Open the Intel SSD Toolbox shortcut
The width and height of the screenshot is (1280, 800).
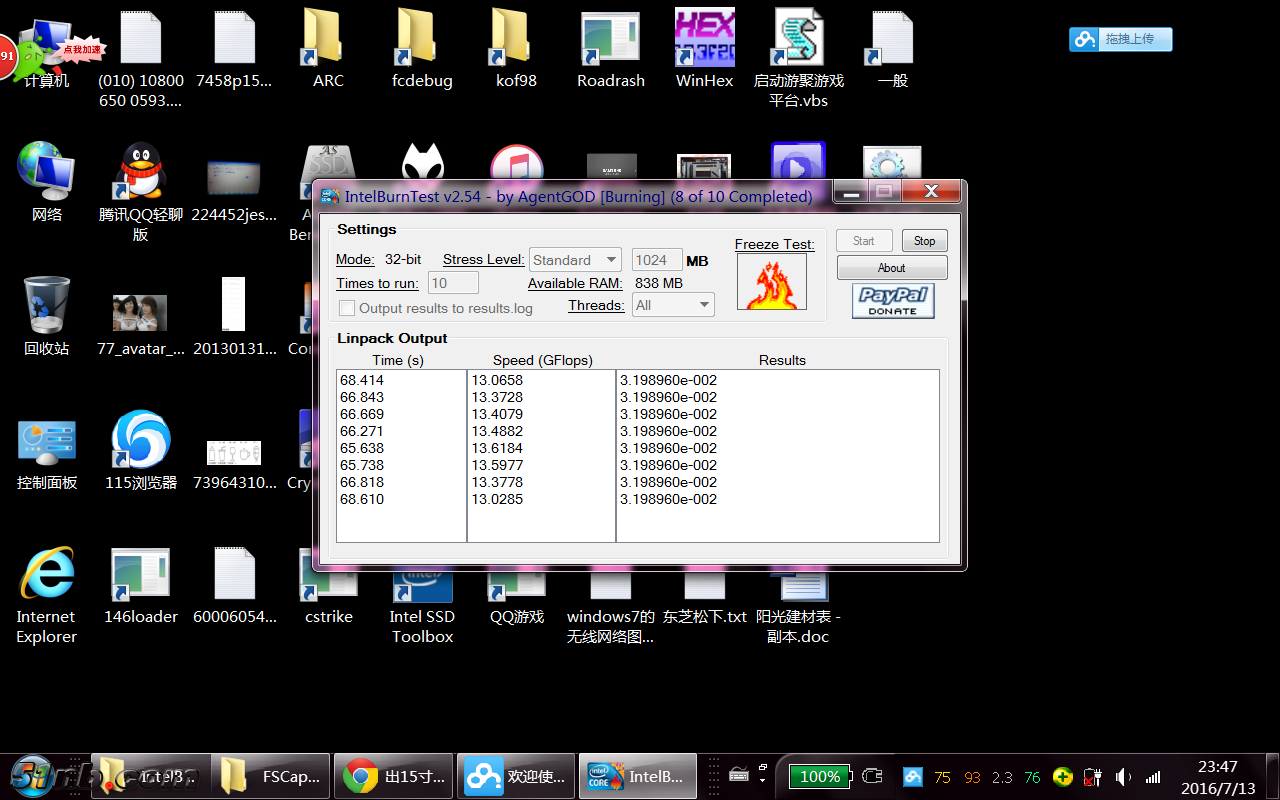coord(422,606)
